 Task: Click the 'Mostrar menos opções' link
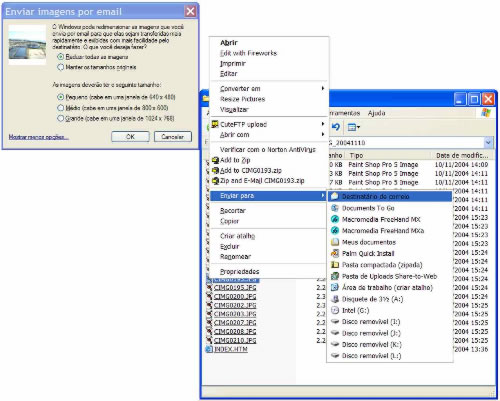pos(39,137)
